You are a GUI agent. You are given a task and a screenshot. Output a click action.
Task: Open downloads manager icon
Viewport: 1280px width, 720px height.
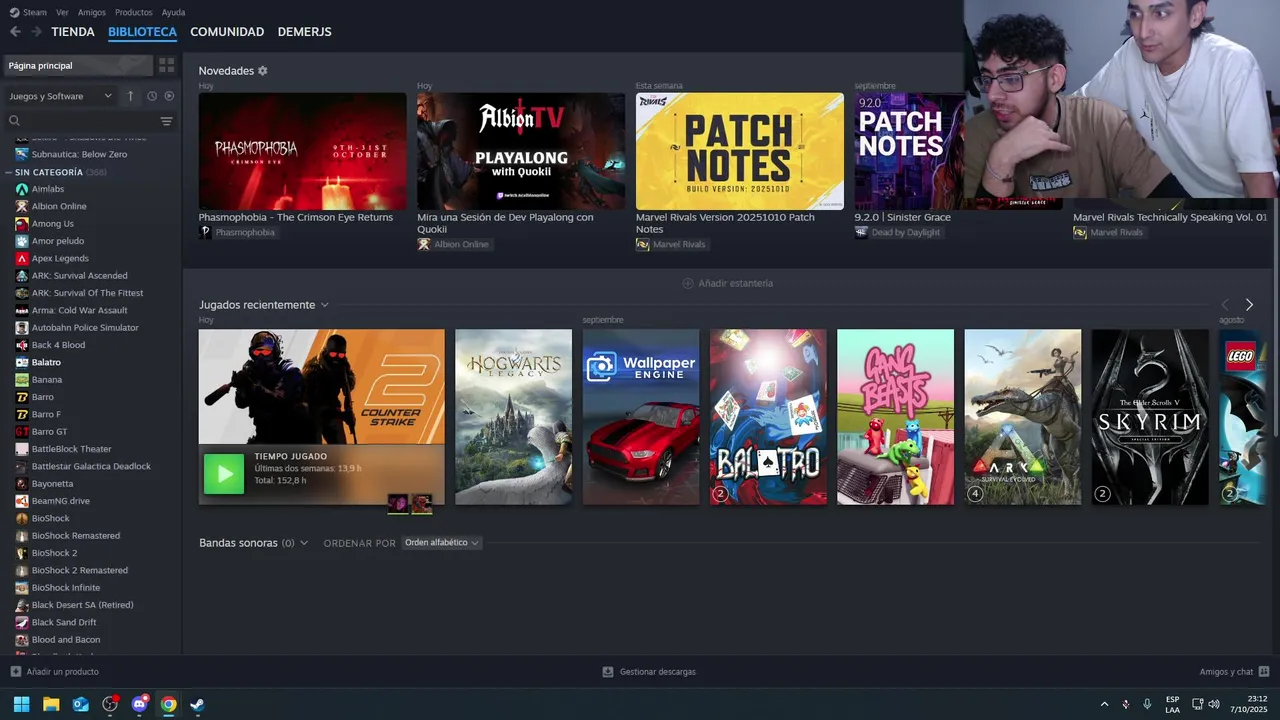pos(608,672)
